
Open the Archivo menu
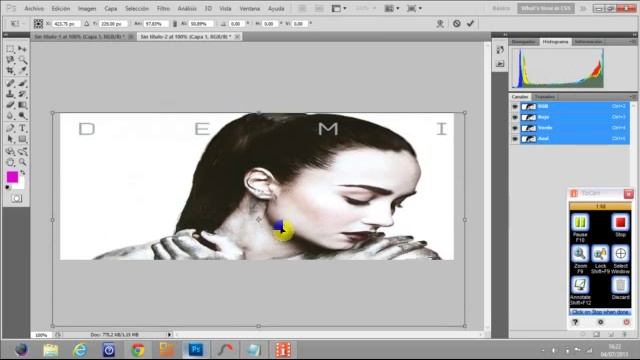34,8
